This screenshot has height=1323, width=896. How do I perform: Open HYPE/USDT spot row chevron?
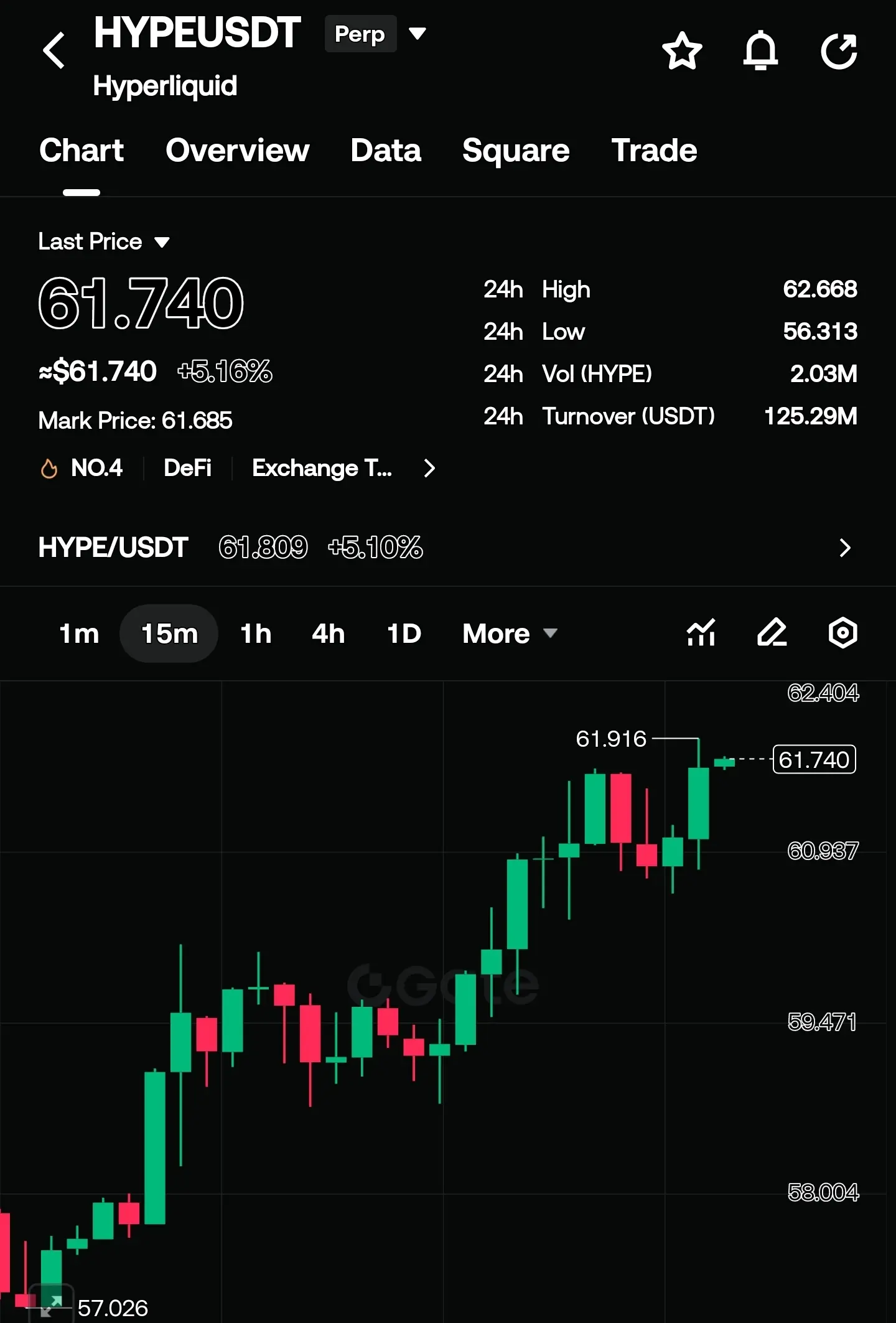point(844,548)
